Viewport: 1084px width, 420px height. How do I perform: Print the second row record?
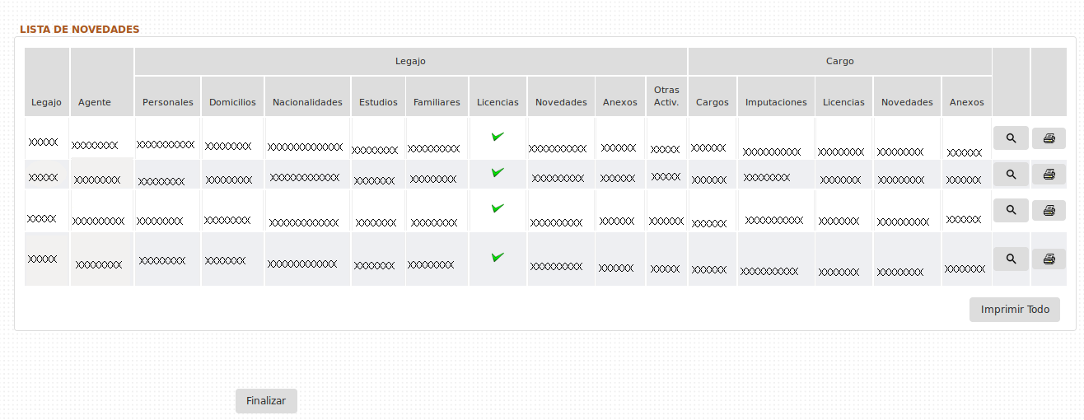coord(1048,174)
